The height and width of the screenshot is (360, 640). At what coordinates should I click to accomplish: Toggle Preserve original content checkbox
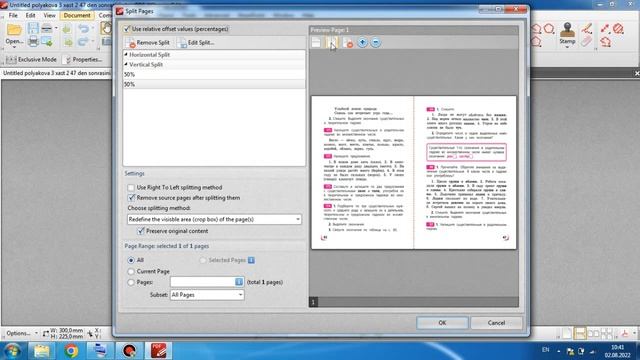coord(141,231)
